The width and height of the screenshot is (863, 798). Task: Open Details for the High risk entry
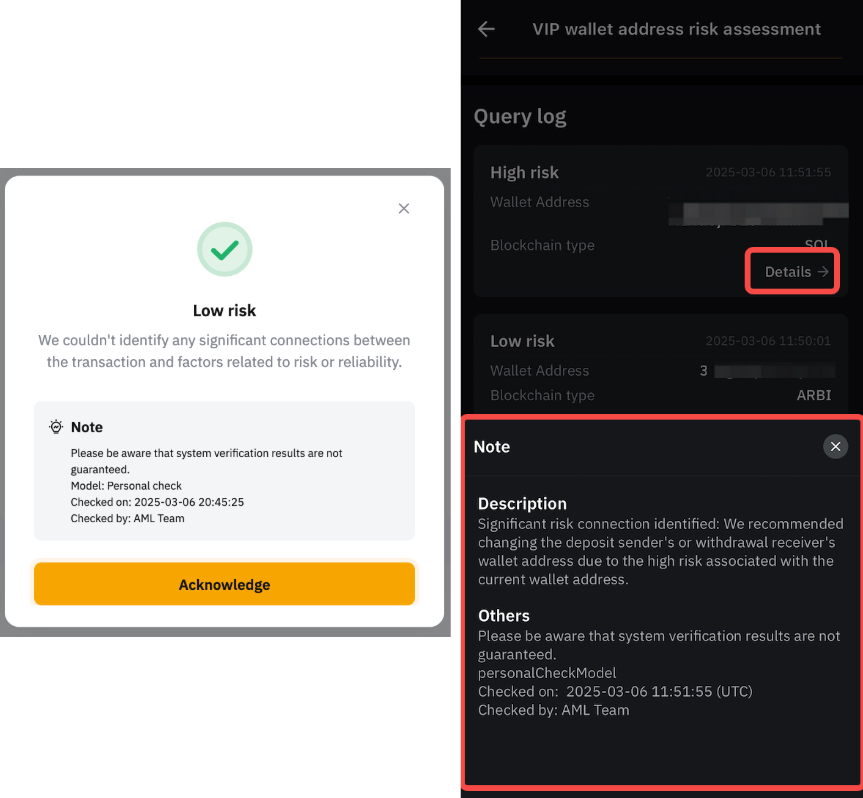coord(791,271)
